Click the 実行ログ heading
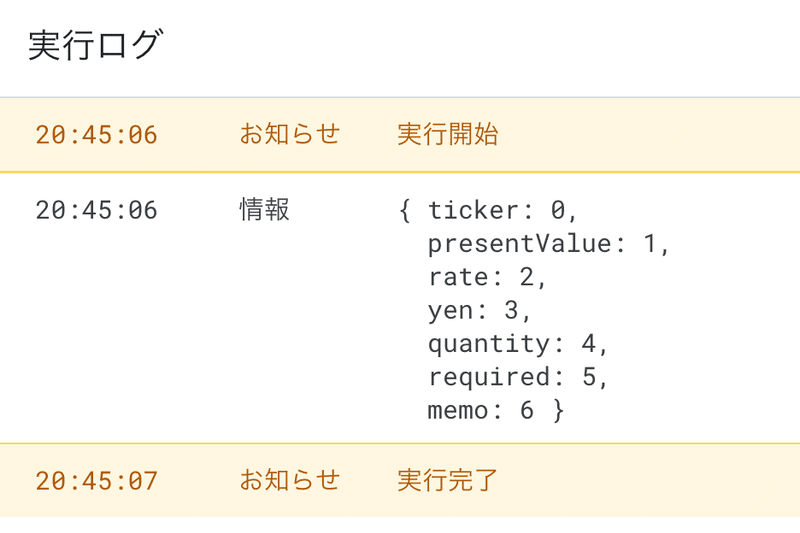This screenshot has width=800, height=533. click(96, 45)
